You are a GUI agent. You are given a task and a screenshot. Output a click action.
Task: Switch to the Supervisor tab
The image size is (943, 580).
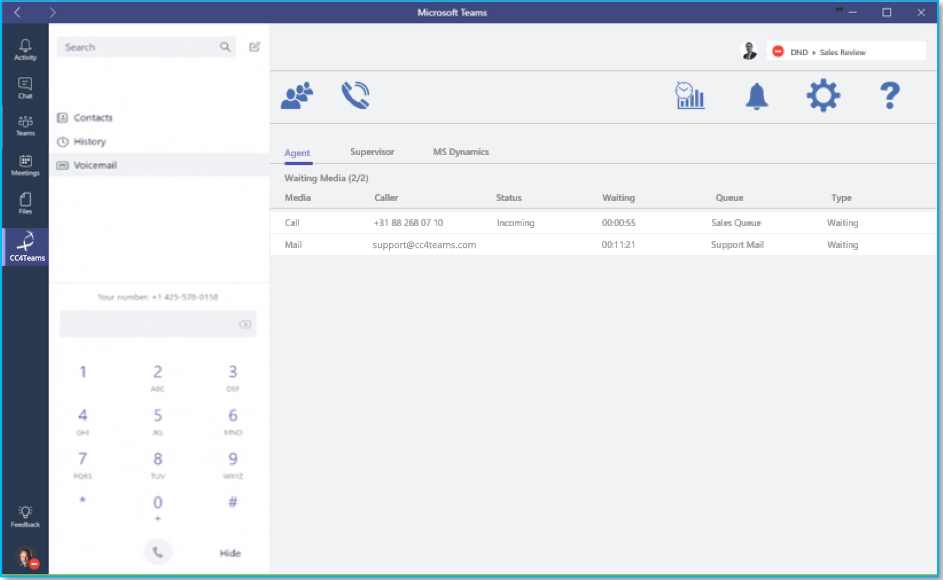click(372, 152)
